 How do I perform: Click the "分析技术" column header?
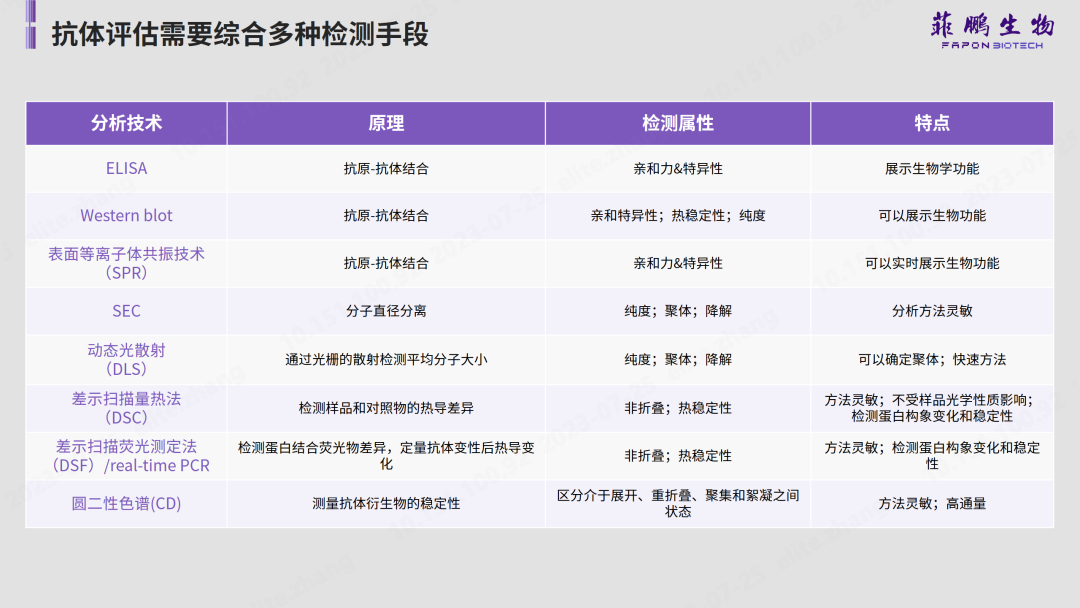[126, 123]
